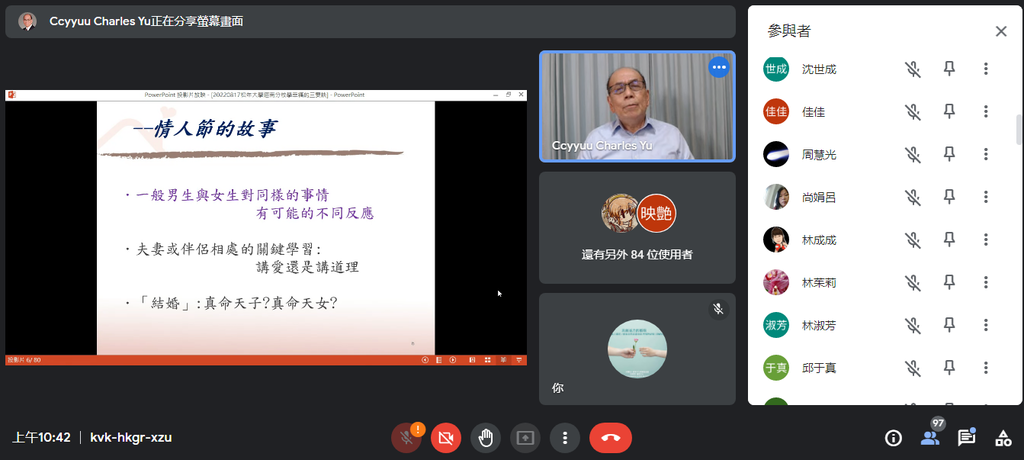Close the 參與者 panel
The image size is (1024, 460).
(x=1001, y=31)
